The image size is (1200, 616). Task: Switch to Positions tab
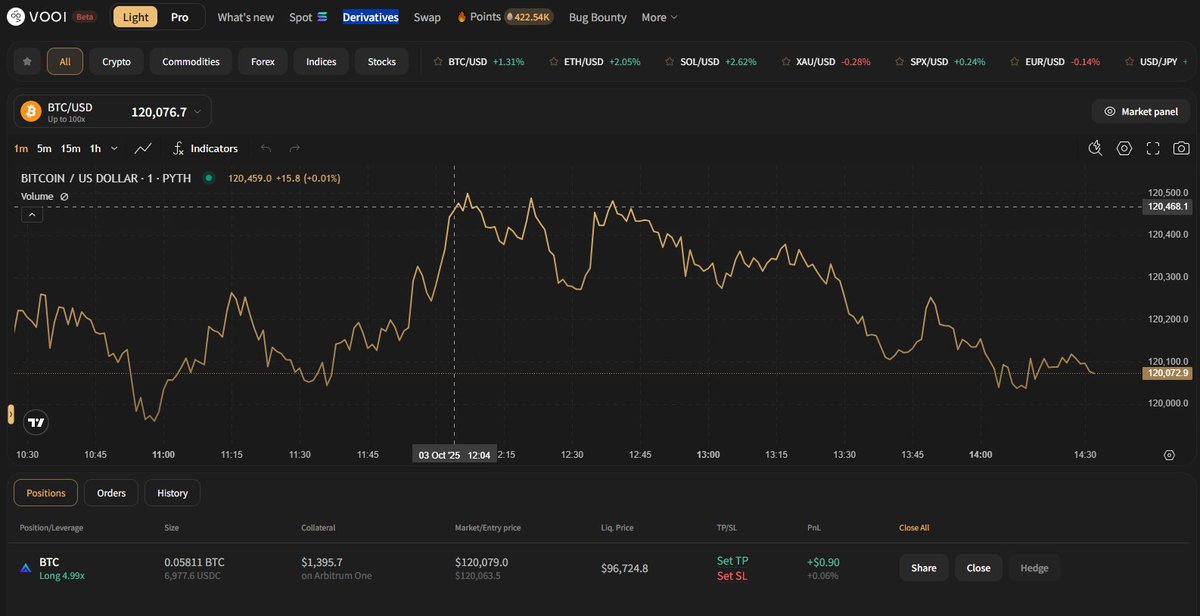[46, 493]
